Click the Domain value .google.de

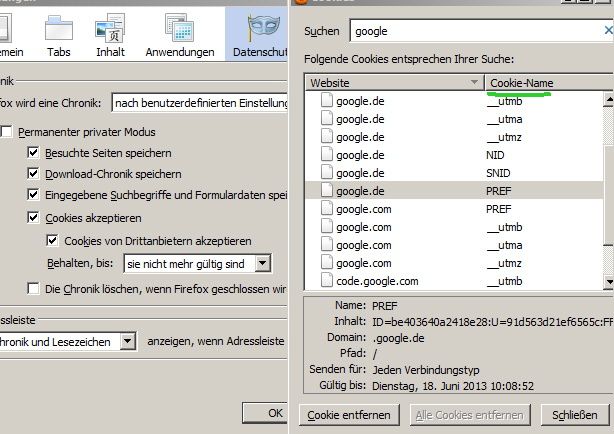398,338
